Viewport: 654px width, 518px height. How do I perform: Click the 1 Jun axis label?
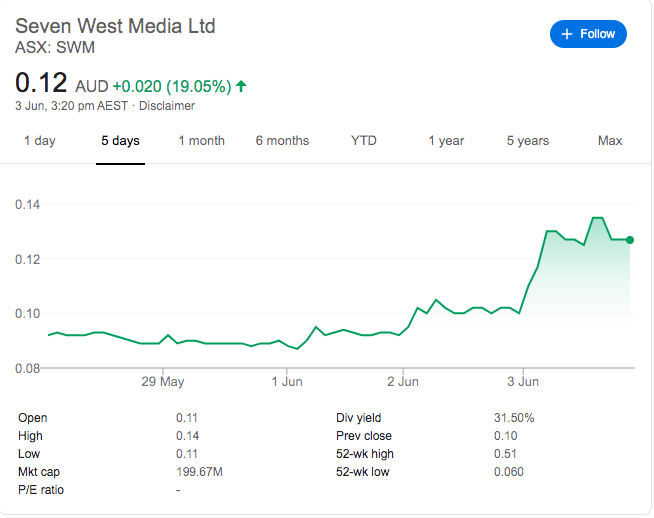pyautogui.click(x=287, y=381)
